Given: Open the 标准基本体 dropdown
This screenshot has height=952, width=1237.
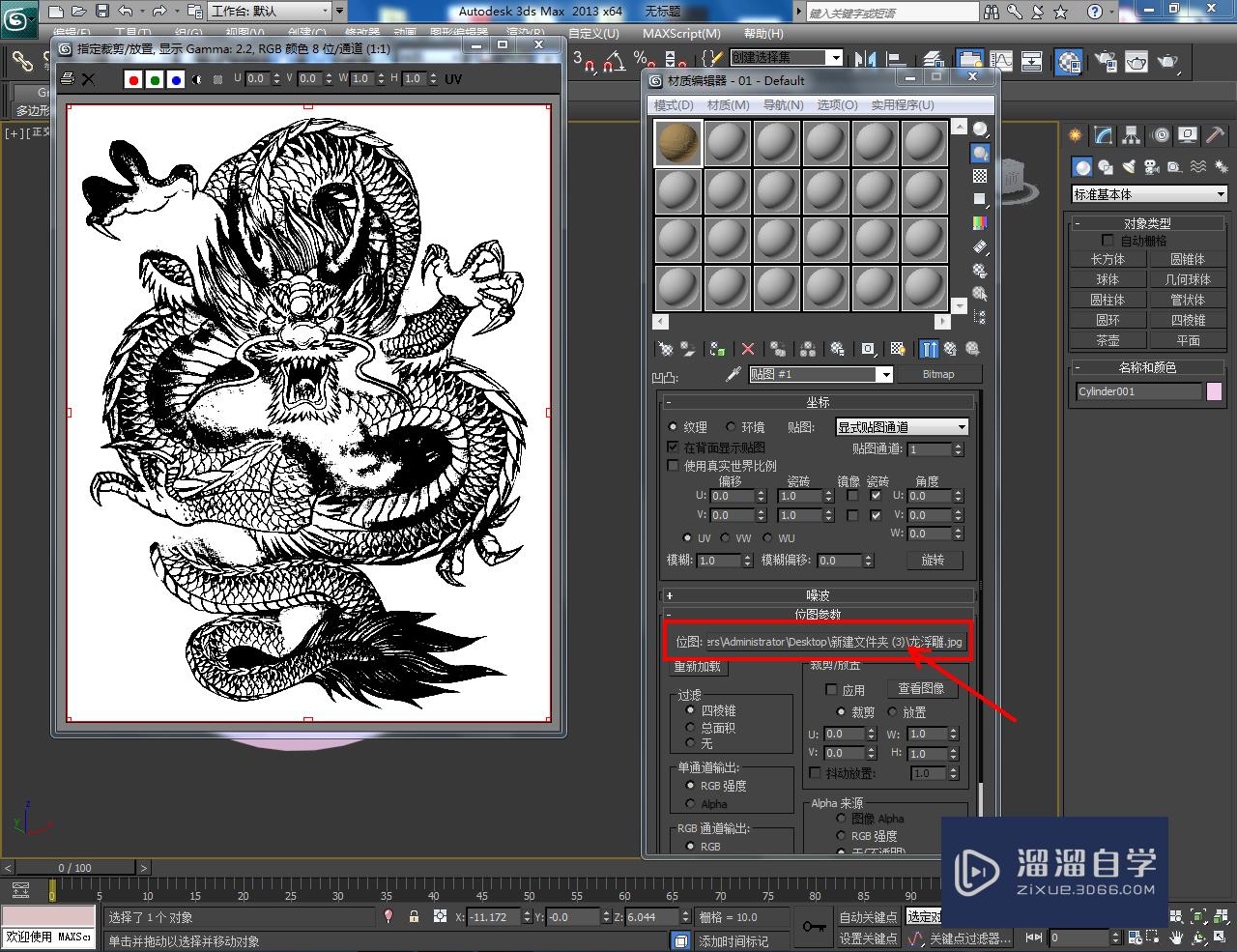Looking at the screenshot, I should 1149,194.
